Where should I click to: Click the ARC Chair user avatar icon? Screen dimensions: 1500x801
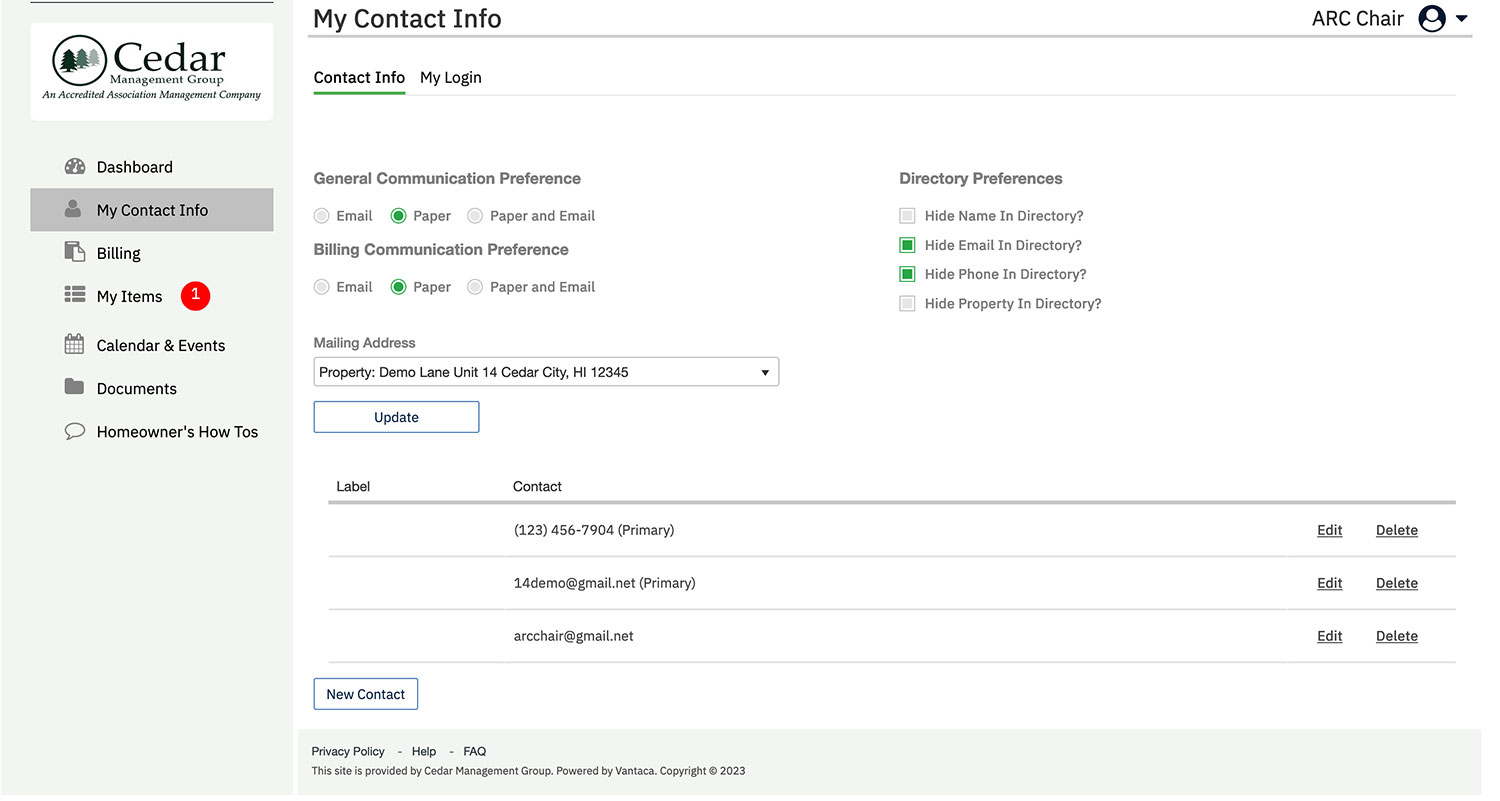pyautogui.click(x=1432, y=19)
